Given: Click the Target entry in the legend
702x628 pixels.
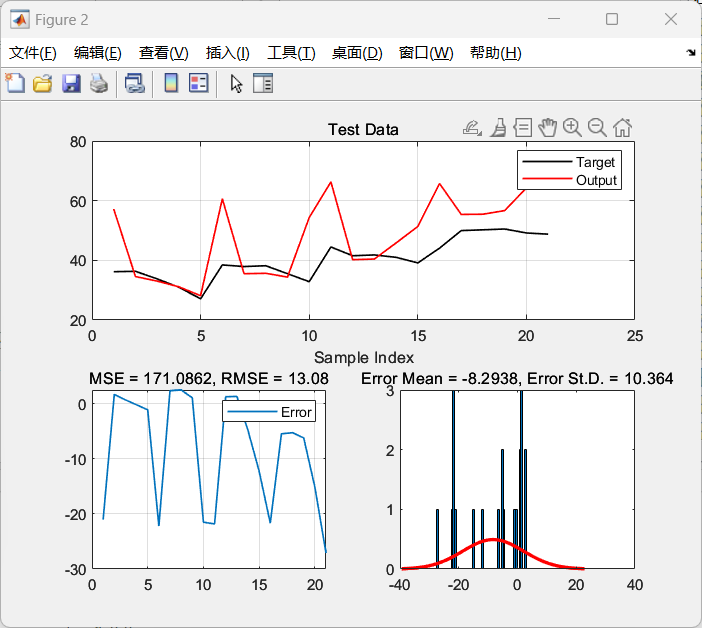Looking at the screenshot, I should click(595, 162).
